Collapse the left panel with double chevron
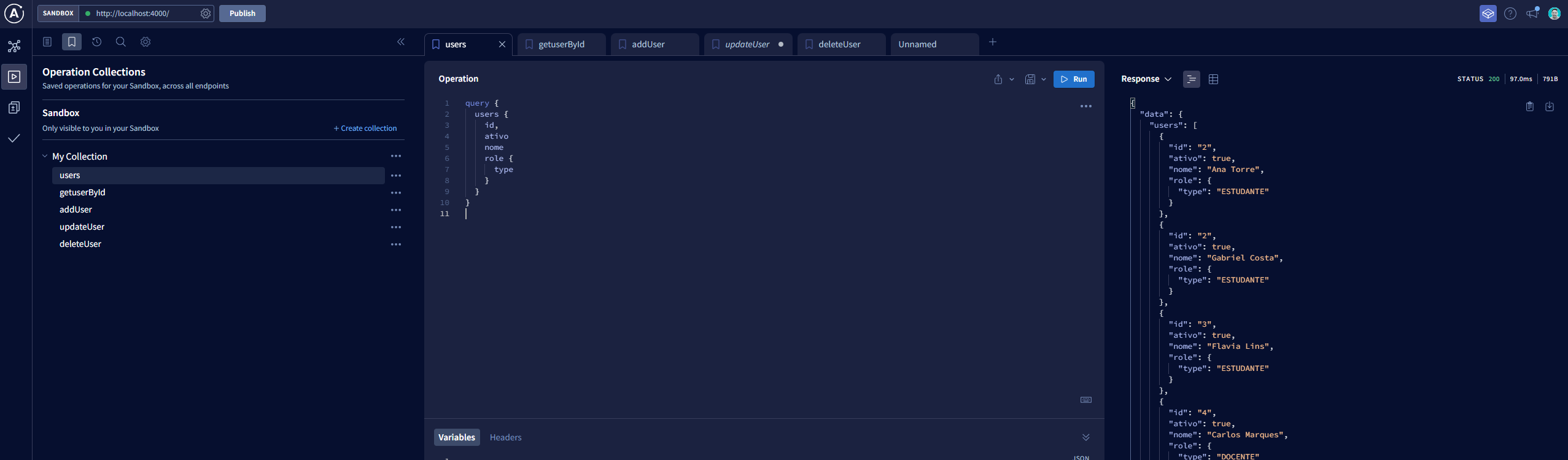The height and width of the screenshot is (460, 1568). 401,42
